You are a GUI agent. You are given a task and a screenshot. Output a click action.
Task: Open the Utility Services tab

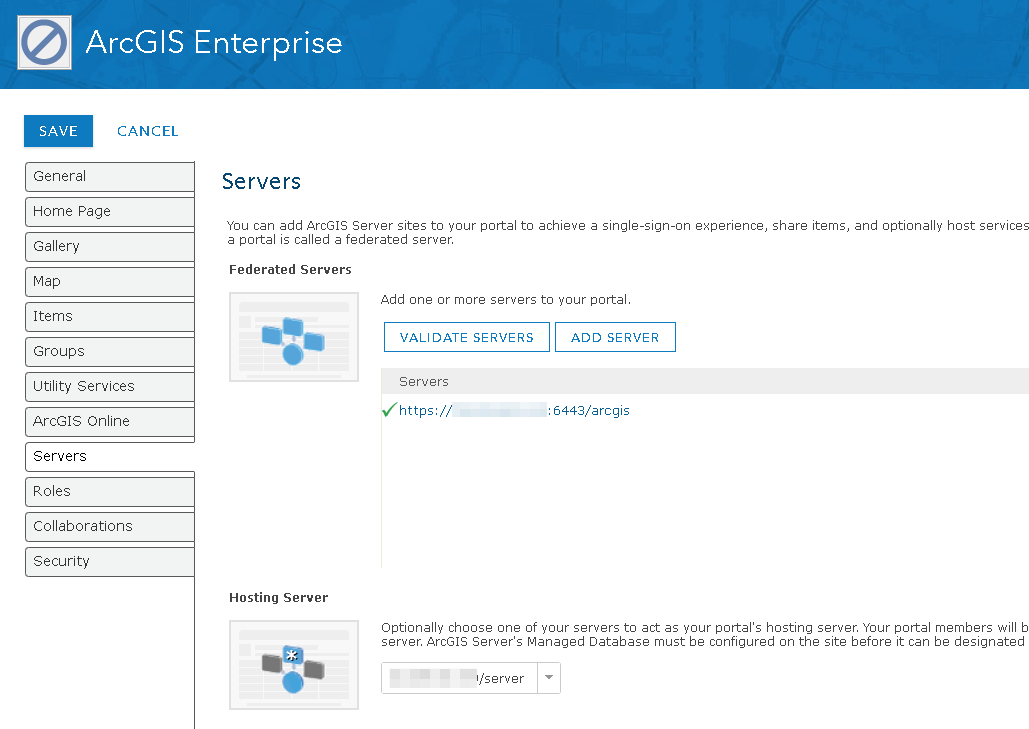(110, 386)
